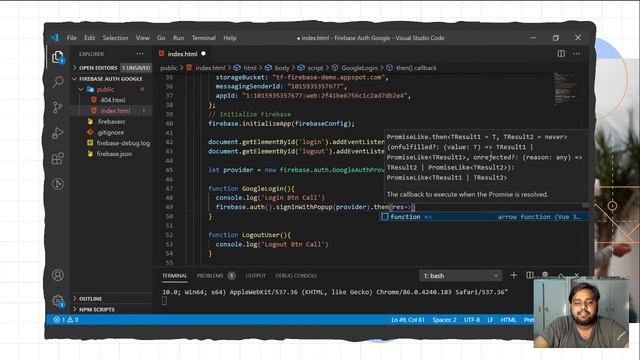Screen dimensions: 640x360
Task: Open the Selection menu
Action: (115, 38)
